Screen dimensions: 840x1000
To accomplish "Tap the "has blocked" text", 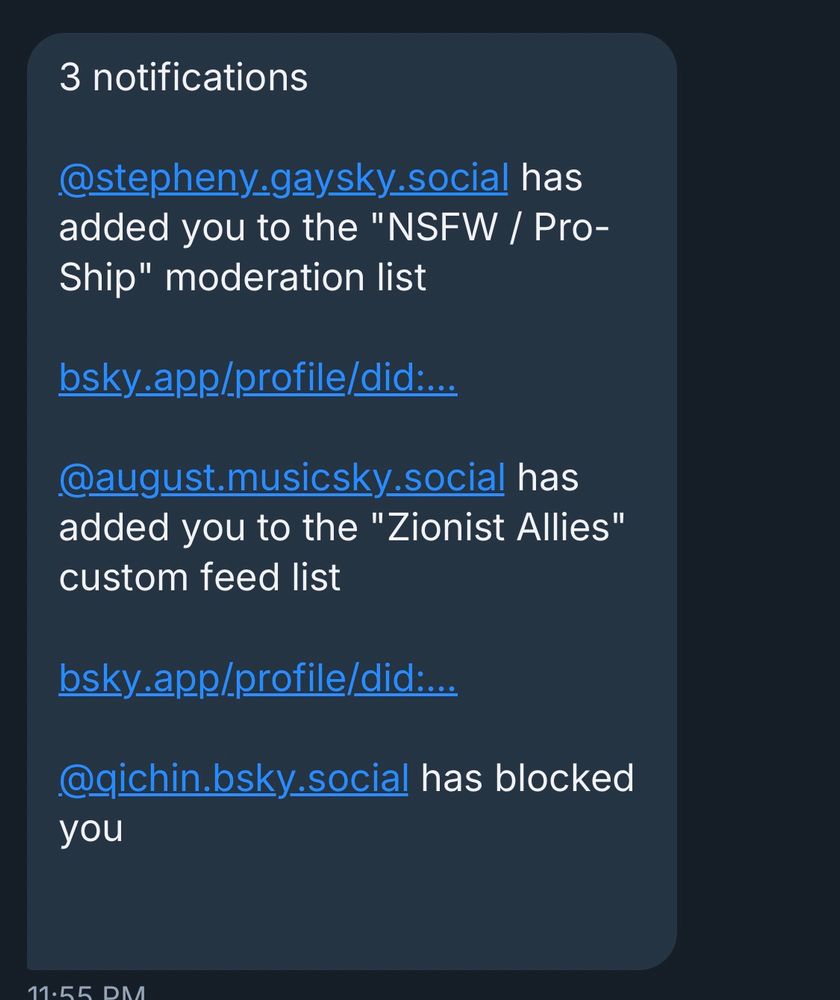I will tap(527, 778).
